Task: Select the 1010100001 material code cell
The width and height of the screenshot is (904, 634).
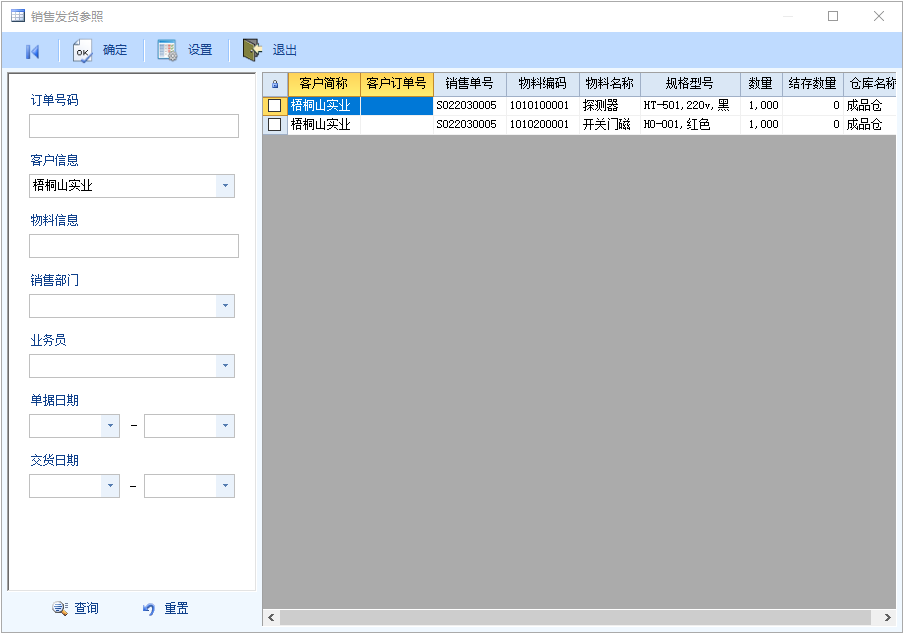Action: click(x=543, y=105)
